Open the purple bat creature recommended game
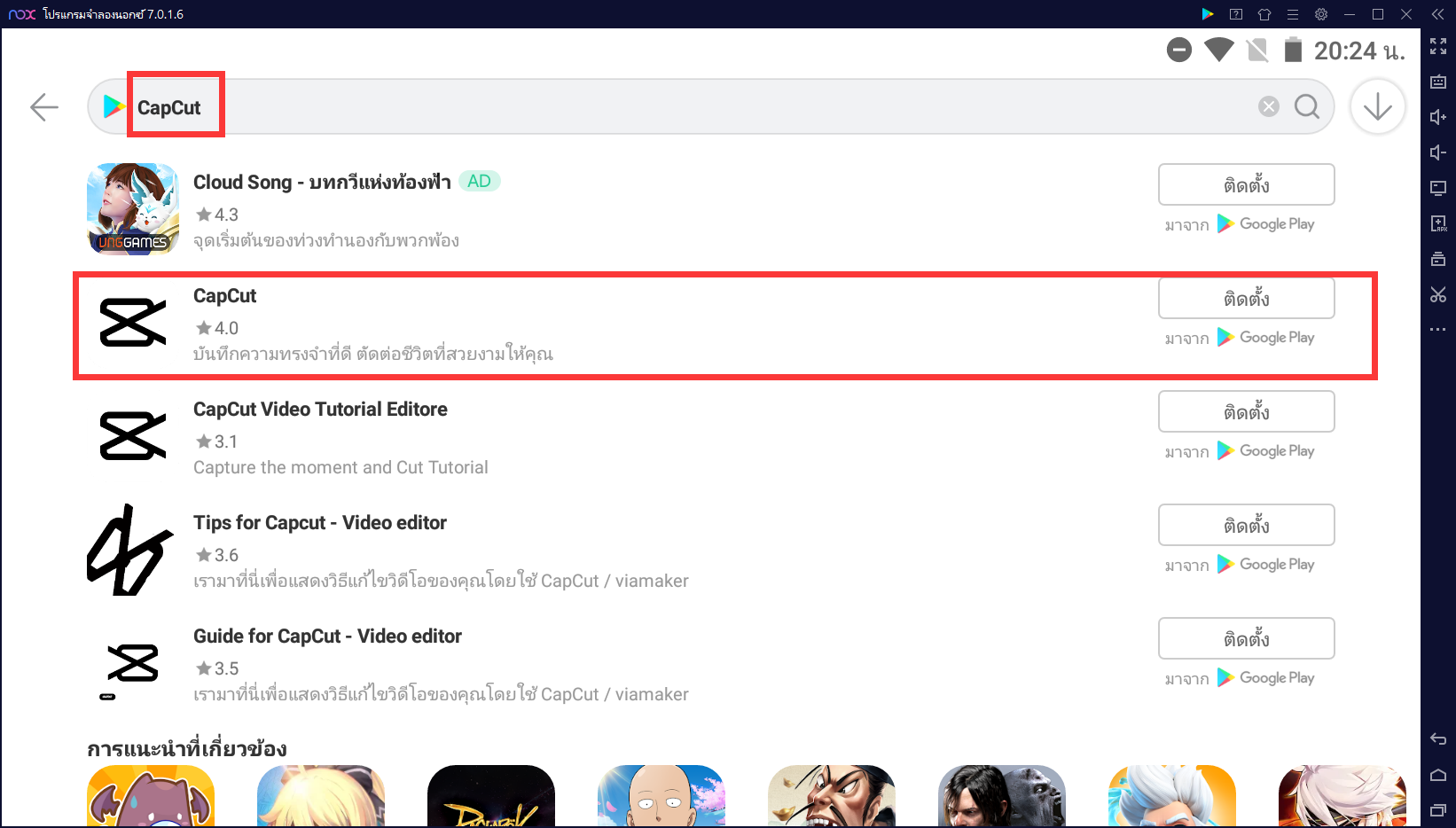 click(151, 796)
